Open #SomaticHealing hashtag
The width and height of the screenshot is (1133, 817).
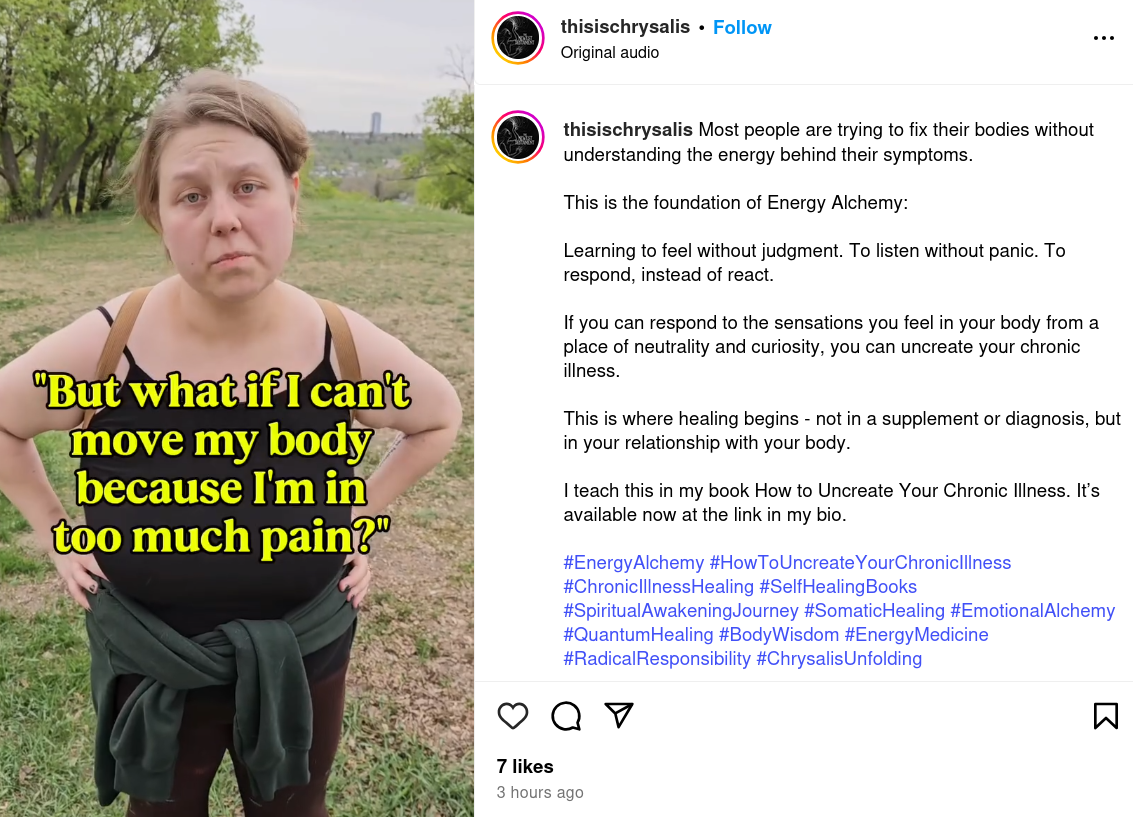point(874,610)
